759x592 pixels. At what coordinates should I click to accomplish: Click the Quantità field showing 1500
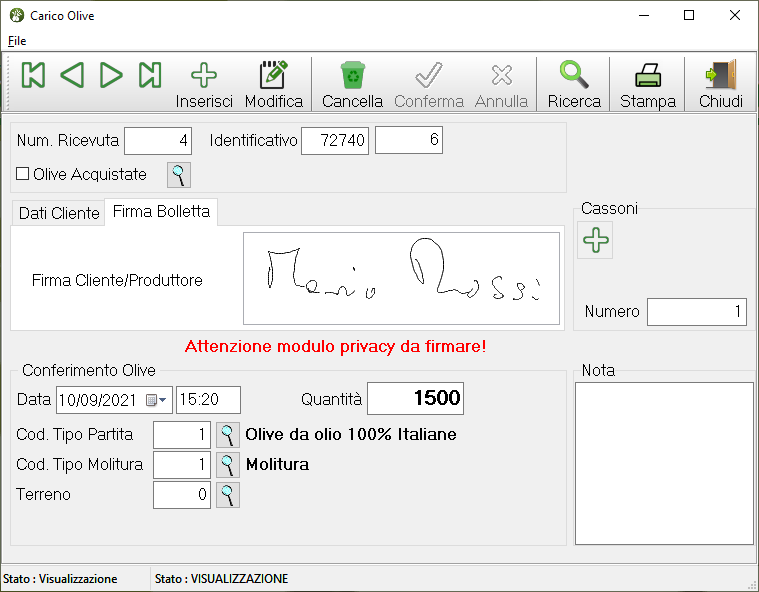coord(415,398)
